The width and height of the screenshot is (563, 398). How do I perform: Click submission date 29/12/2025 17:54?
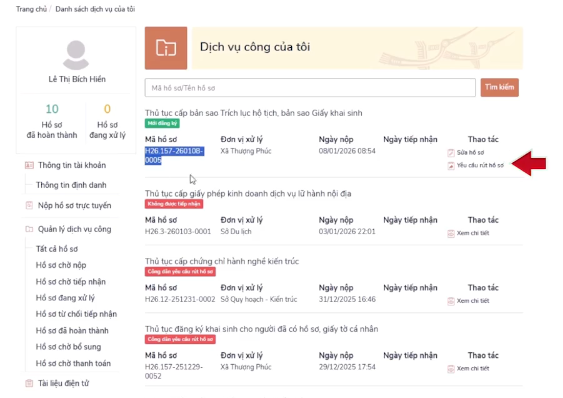347,367
